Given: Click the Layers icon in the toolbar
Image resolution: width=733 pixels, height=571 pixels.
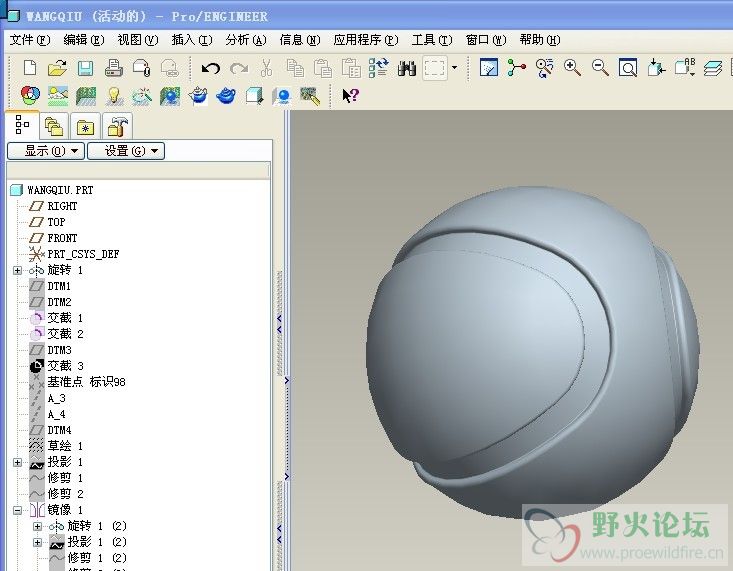Looking at the screenshot, I should (712, 68).
